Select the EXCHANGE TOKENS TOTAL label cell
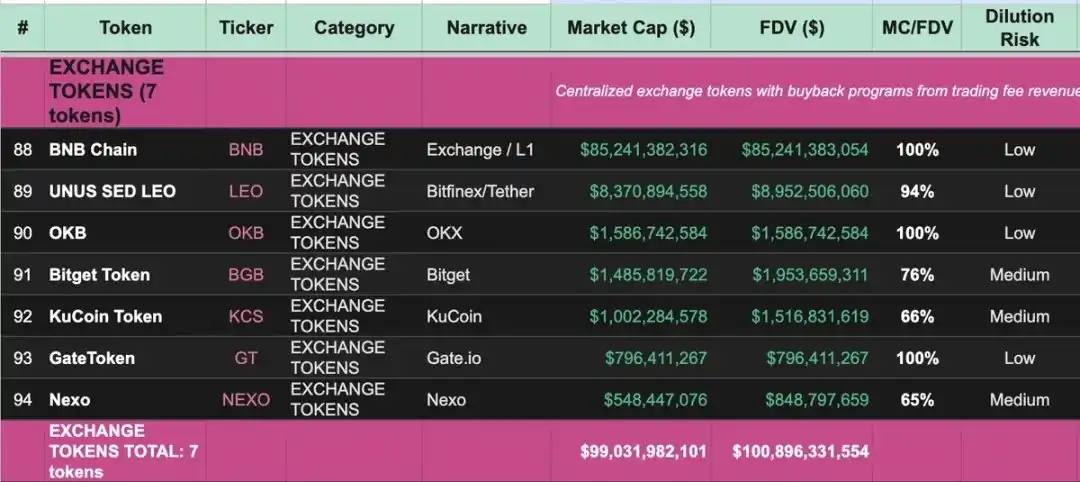The width and height of the screenshot is (1080, 482). [125, 451]
